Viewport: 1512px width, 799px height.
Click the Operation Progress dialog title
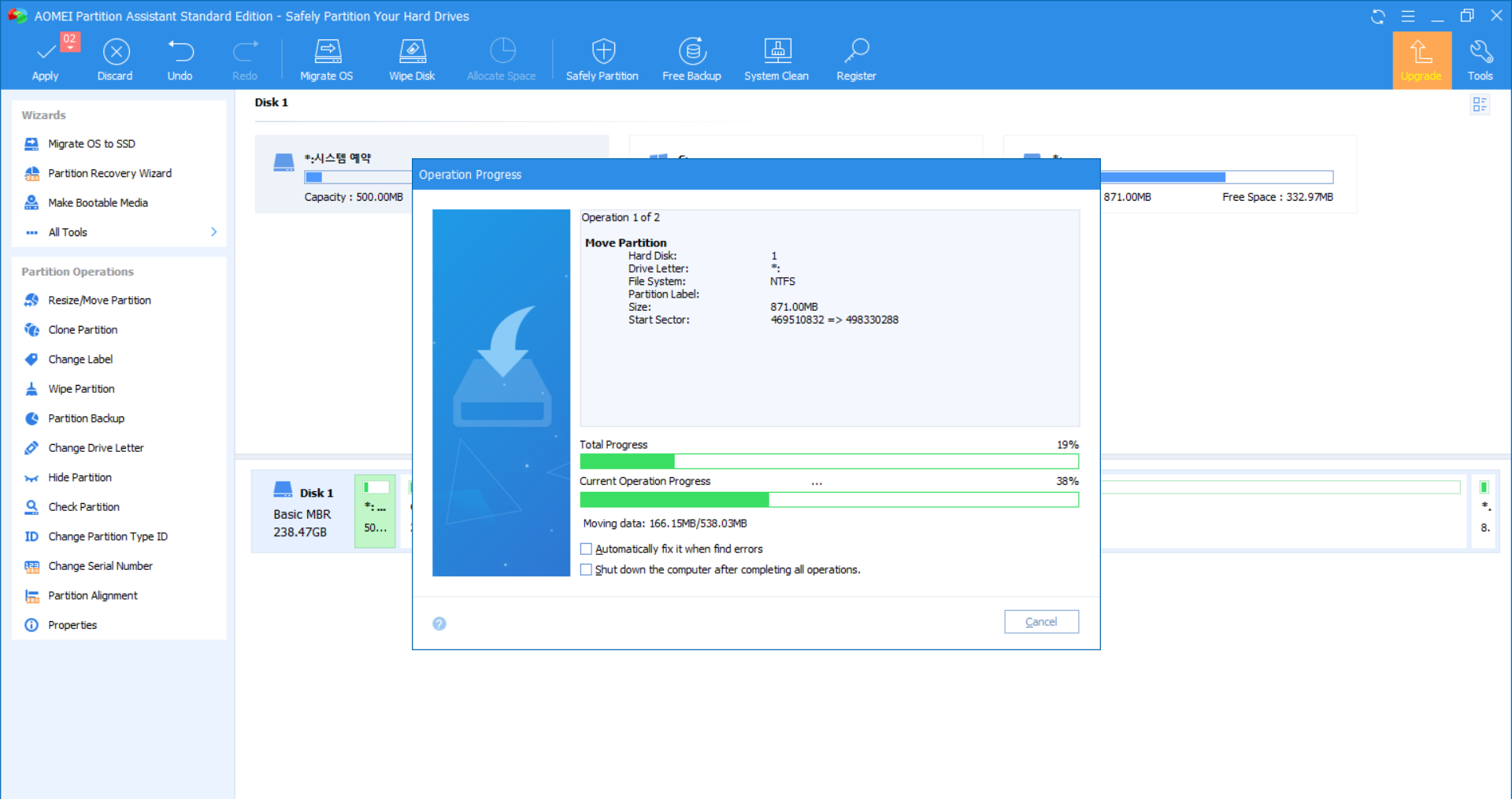[x=470, y=175]
